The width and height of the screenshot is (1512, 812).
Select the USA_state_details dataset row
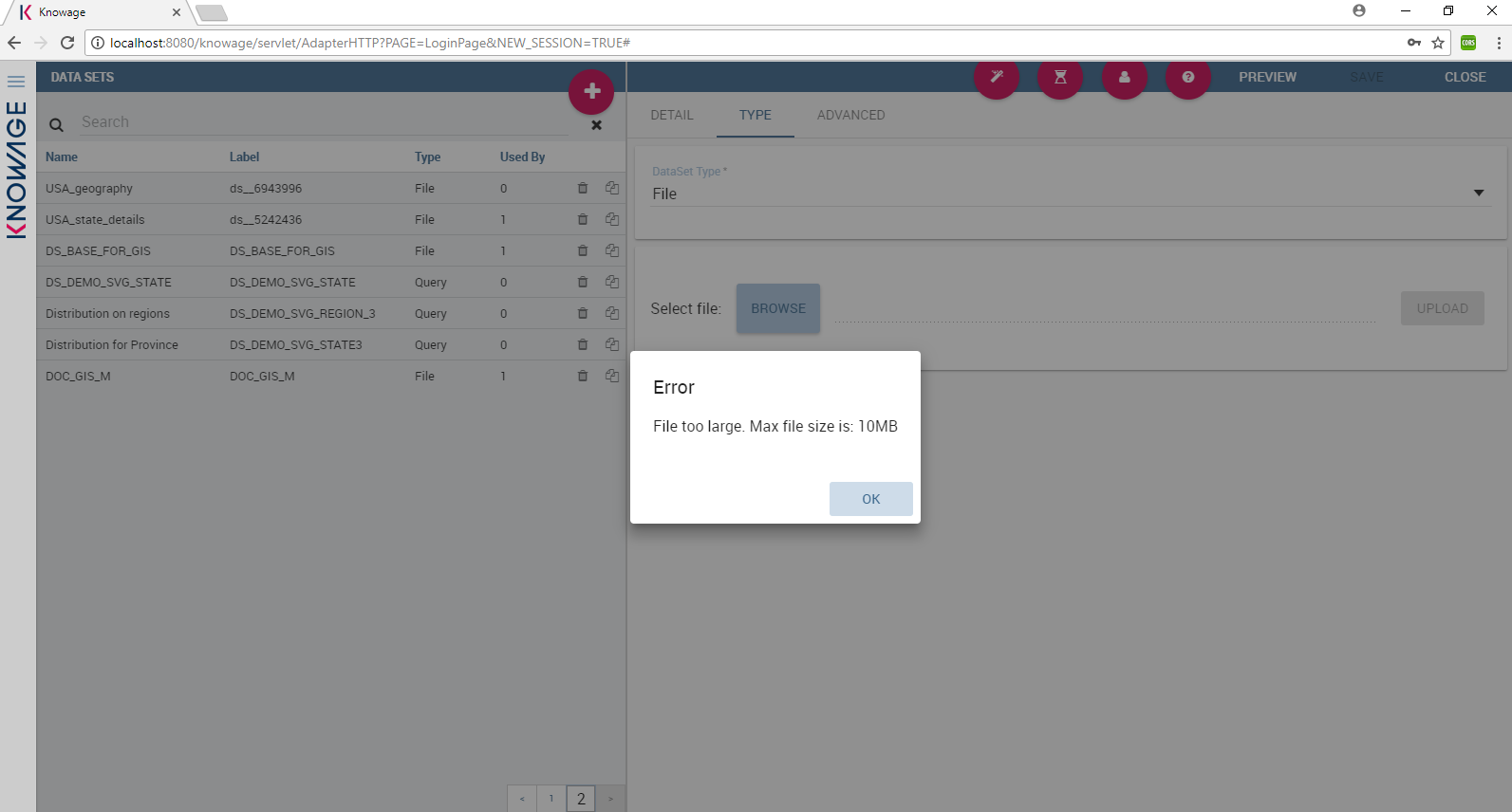tap(95, 220)
